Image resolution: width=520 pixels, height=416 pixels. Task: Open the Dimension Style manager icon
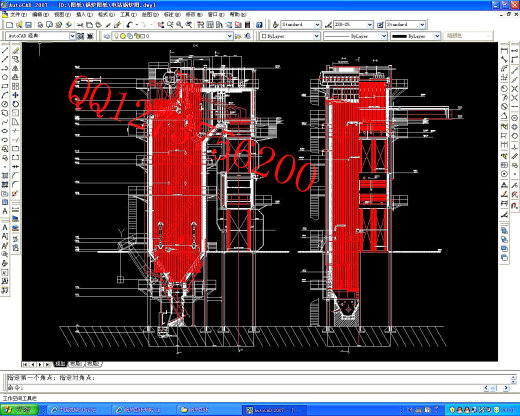[328, 25]
